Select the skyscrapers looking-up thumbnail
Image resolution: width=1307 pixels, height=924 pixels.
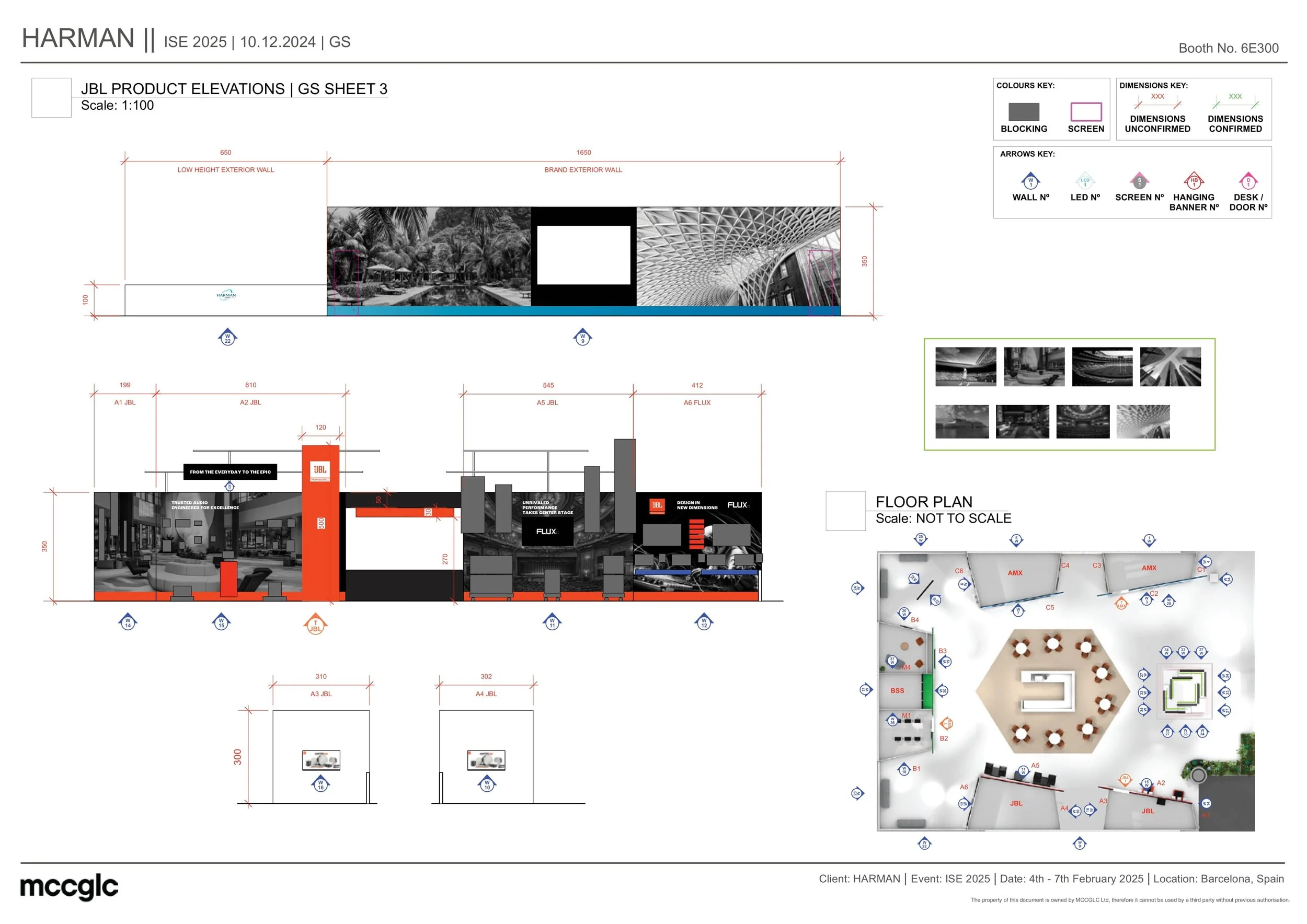pyautogui.click(x=1171, y=367)
